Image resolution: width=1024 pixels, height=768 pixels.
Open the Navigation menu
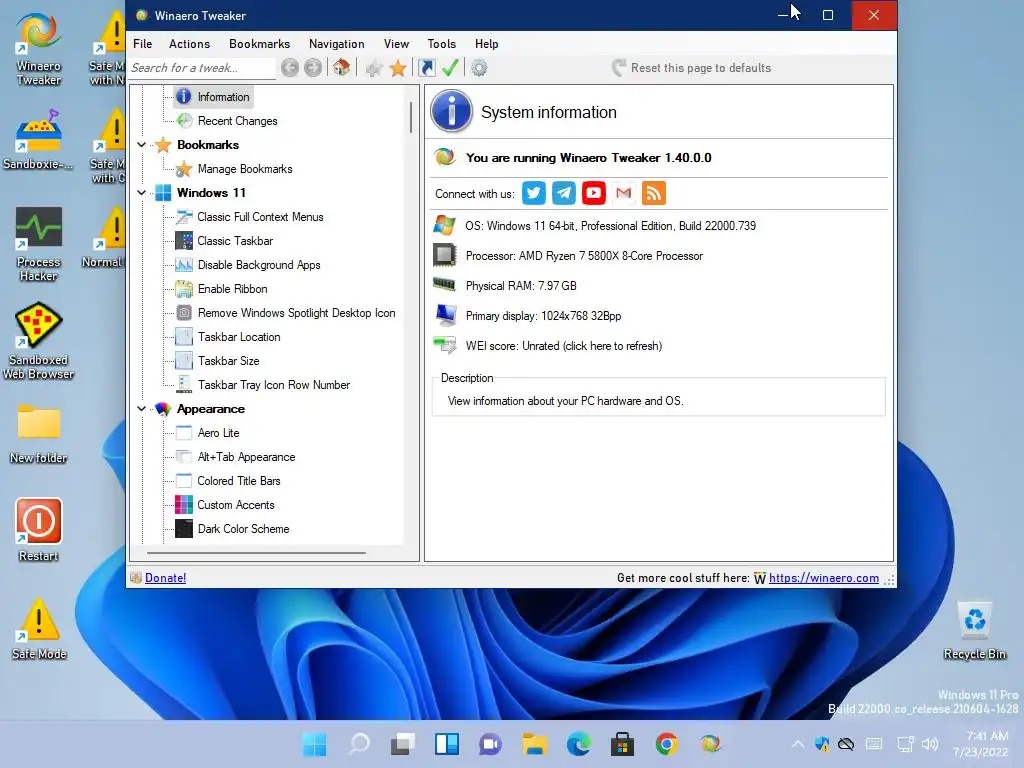tap(336, 44)
